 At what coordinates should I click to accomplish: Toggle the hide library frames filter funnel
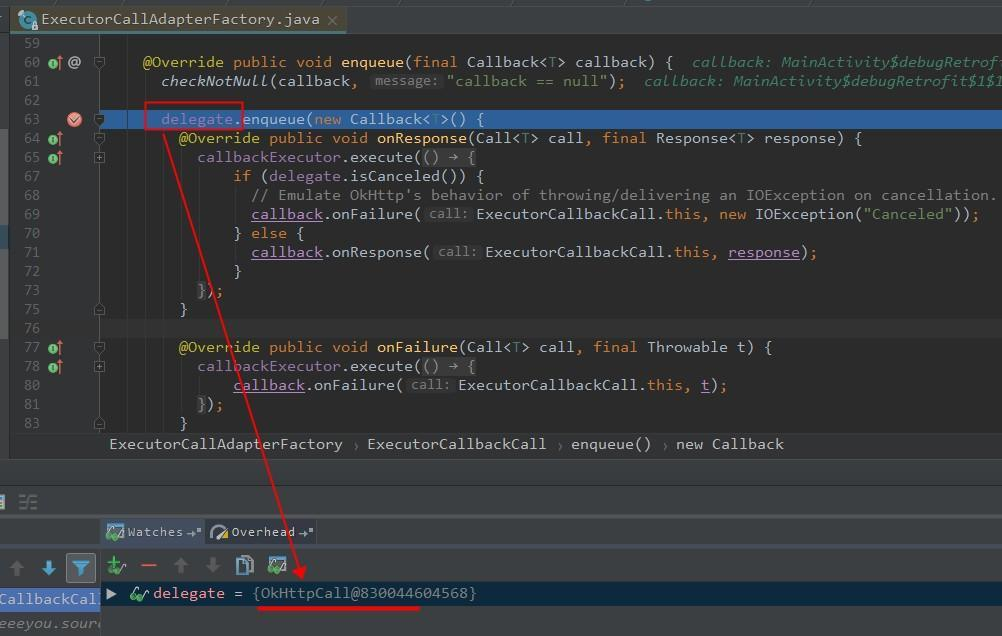pyautogui.click(x=81, y=567)
